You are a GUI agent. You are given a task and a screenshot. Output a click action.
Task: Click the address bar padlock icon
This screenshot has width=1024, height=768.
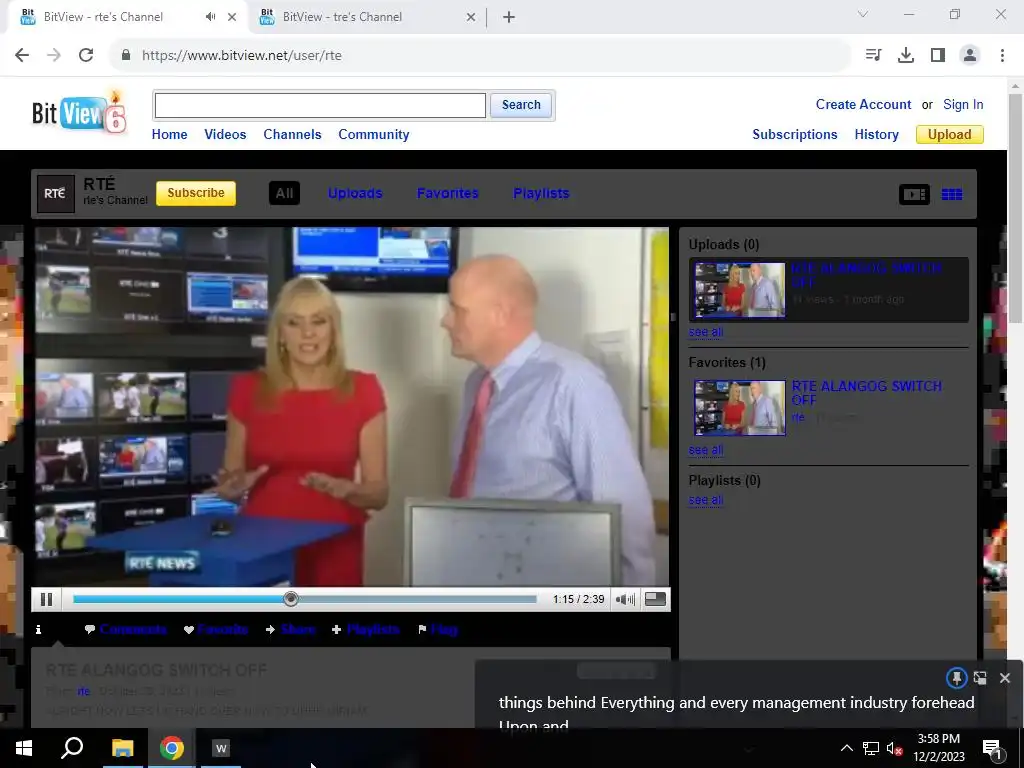126,55
